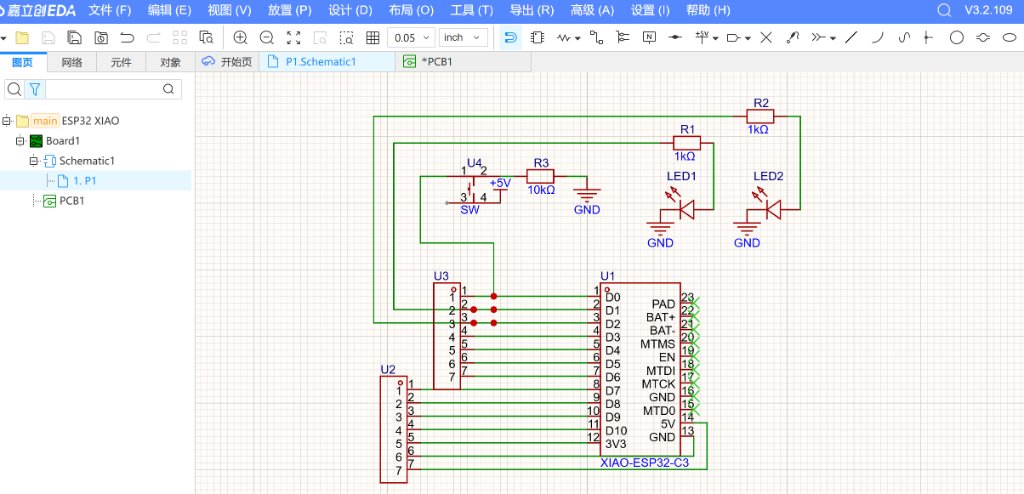
Task: Switch to the 开始页 tab
Action: click(227, 62)
